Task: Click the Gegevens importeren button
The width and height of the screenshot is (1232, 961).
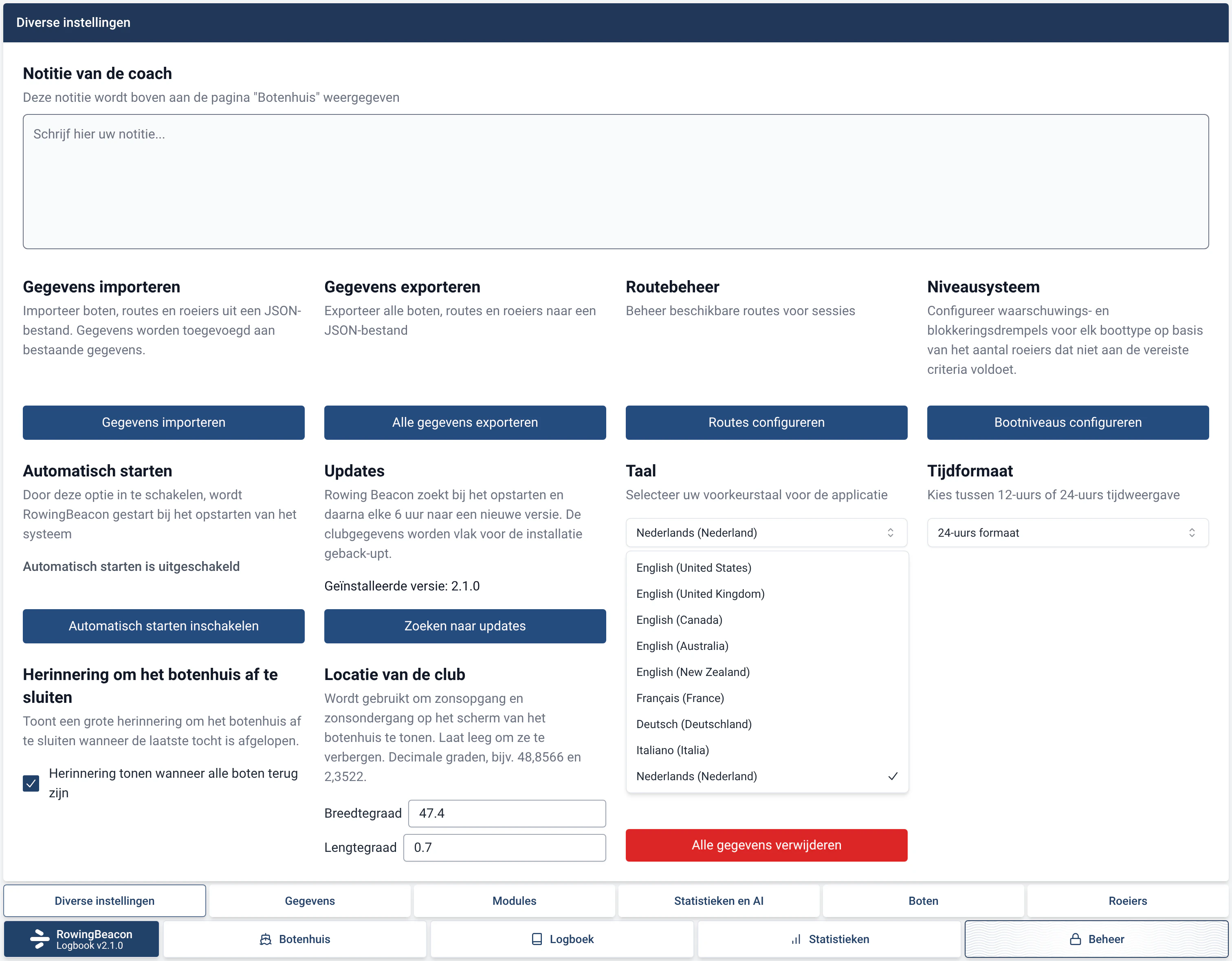Action: 164,422
